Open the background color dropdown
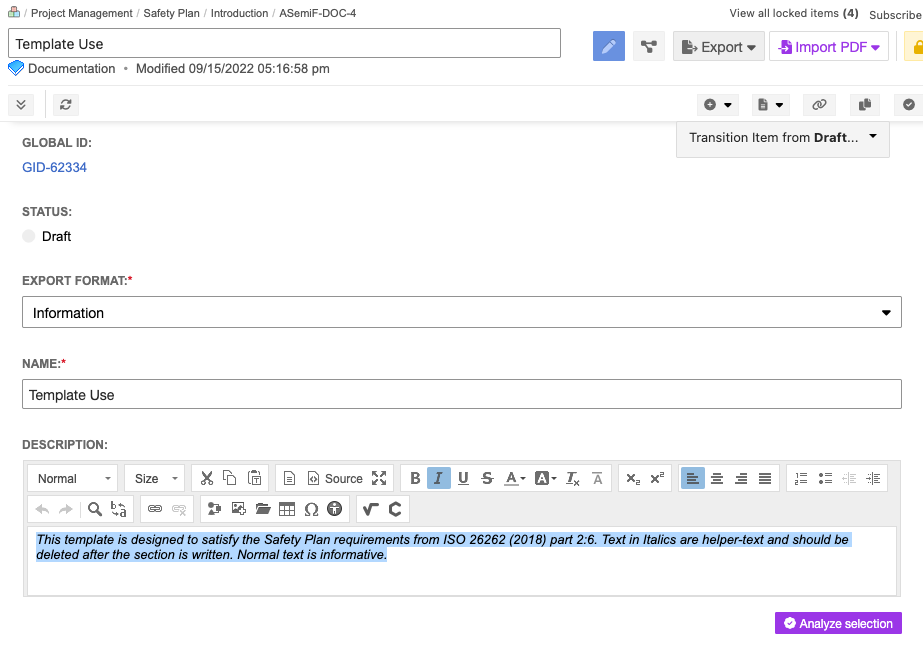The width and height of the screenshot is (923, 647). [x=545, y=479]
